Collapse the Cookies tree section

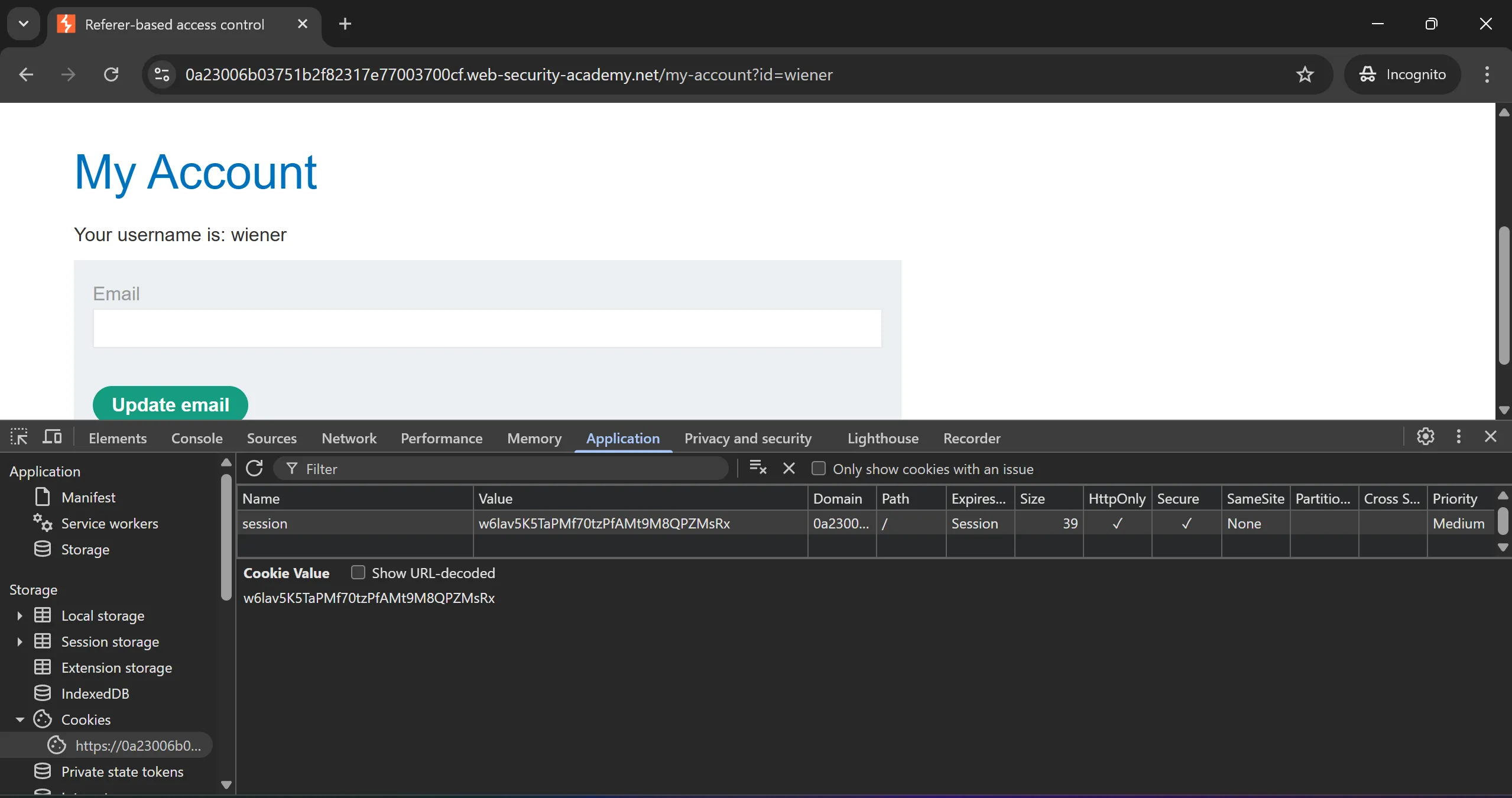pos(20,720)
